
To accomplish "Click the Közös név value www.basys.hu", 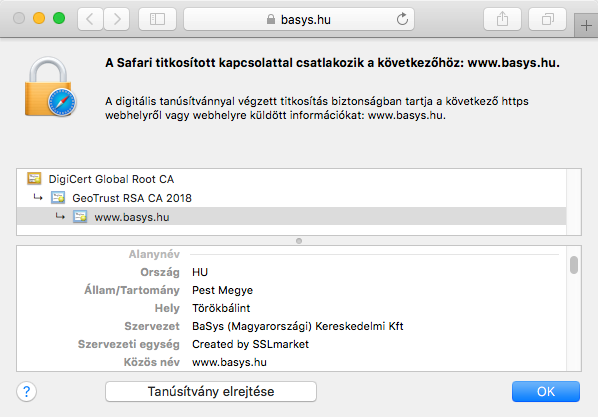I will (229, 362).
